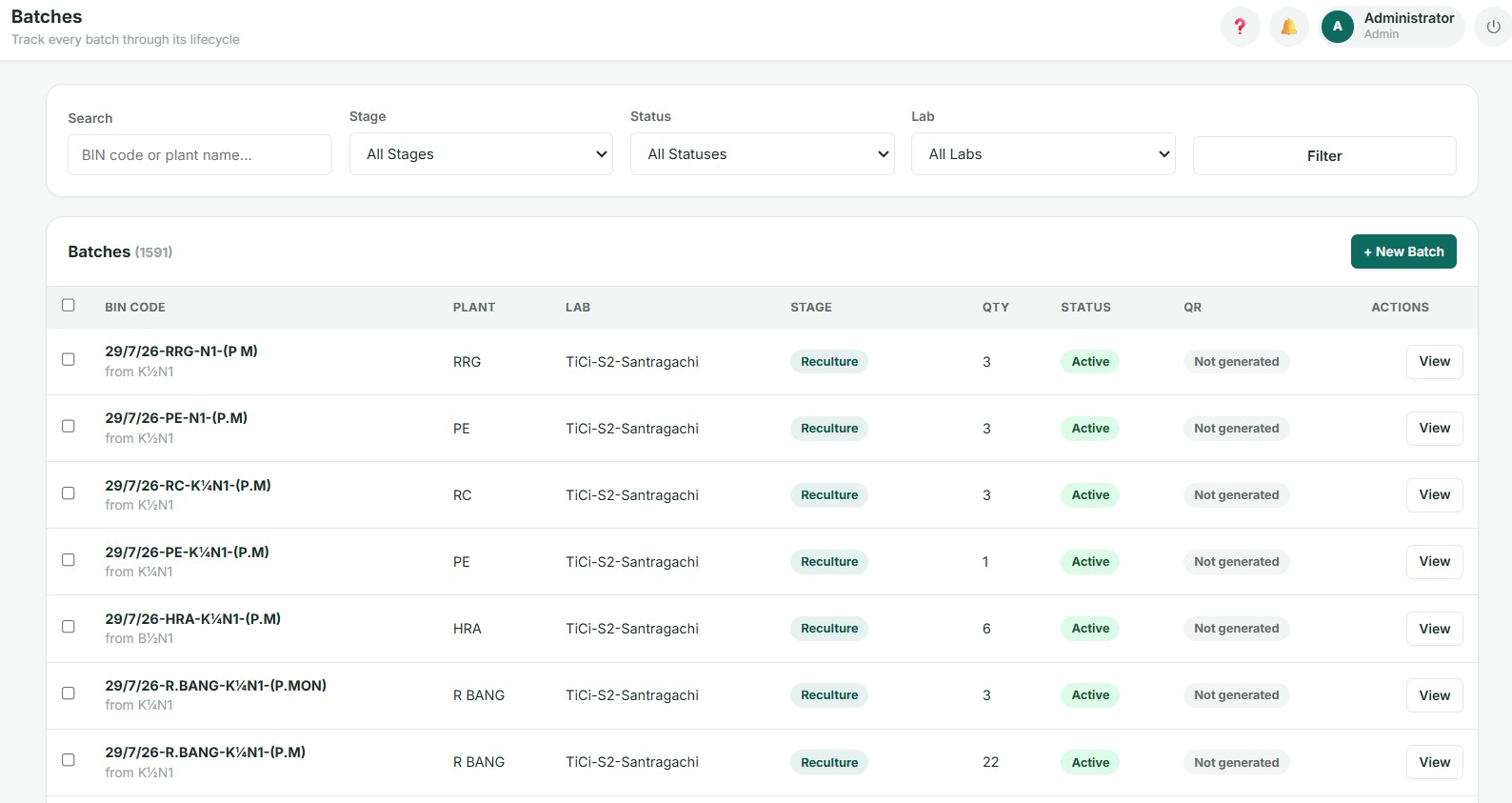
Task: Click the BIN CODE column header
Action: pos(135,307)
